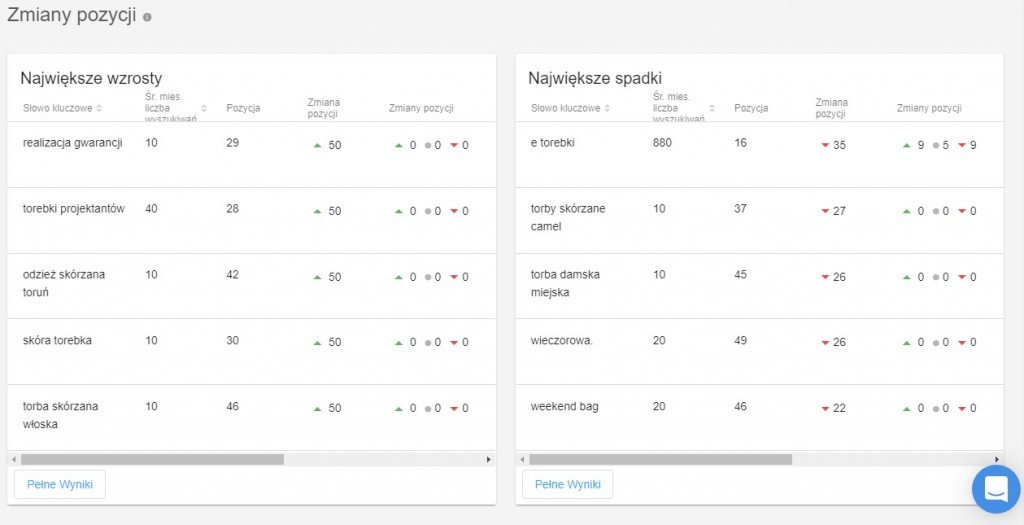Click the info icon beside Zmiany pozycji
Viewport: 1024px width, 525px height.
tap(147, 17)
